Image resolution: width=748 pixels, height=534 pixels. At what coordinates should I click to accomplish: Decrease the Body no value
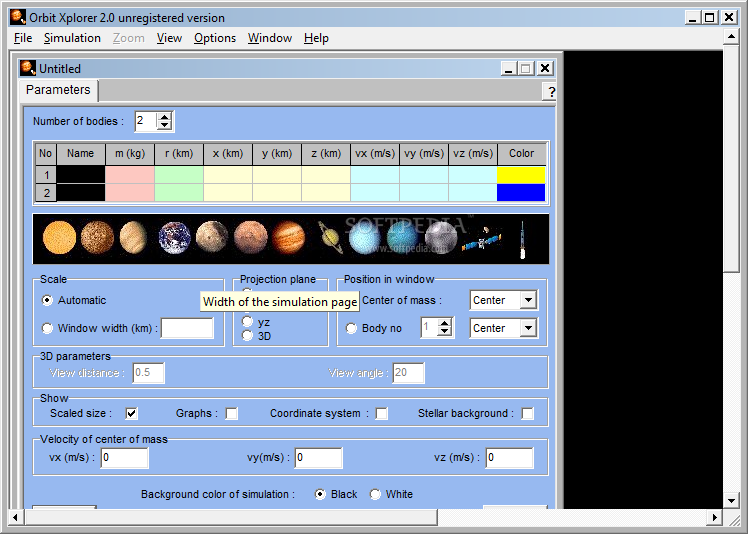(x=445, y=332)
